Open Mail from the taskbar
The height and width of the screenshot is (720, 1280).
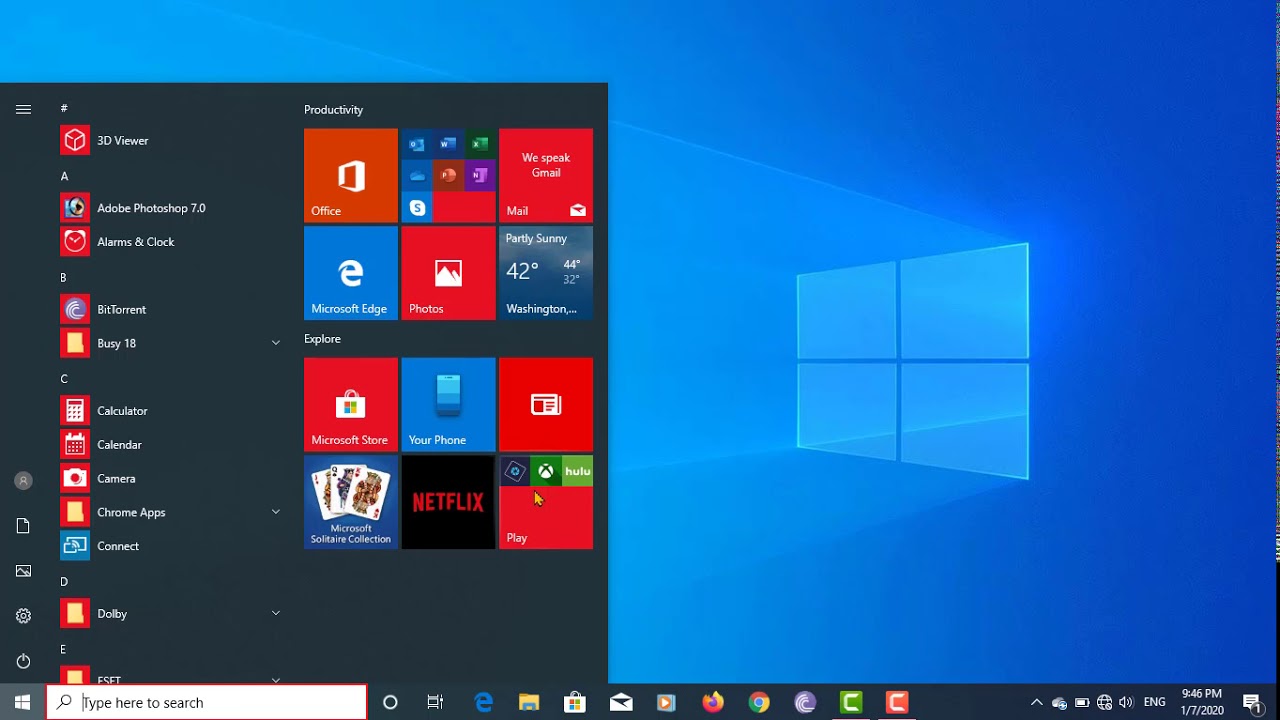click(x=621, y=703)
